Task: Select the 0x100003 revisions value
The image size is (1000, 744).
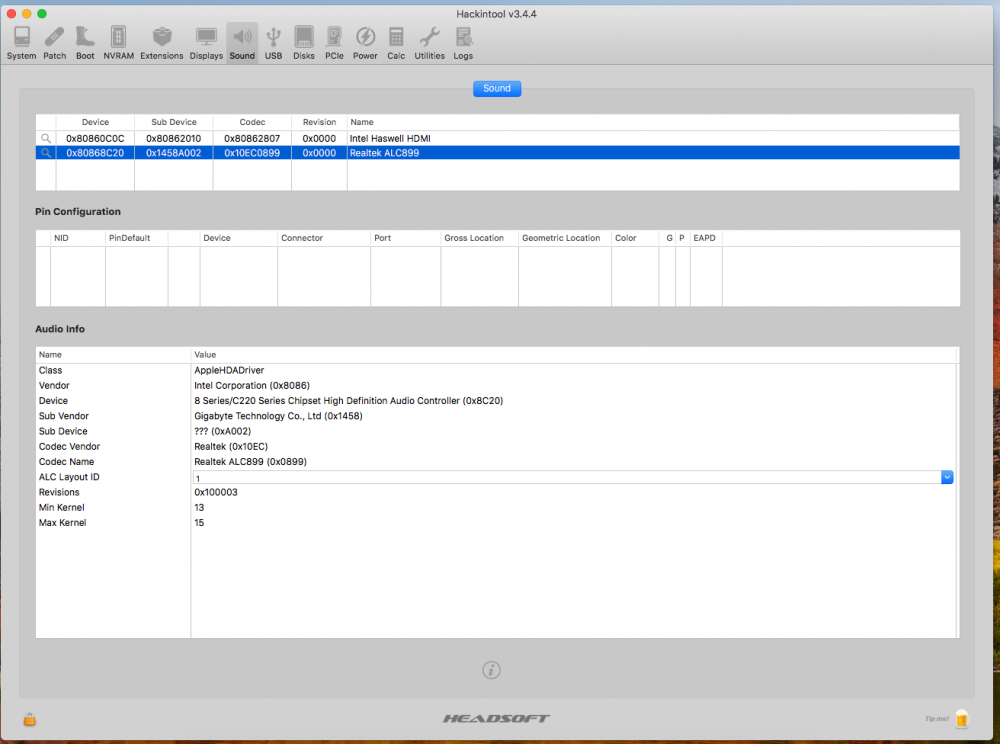Action: [x=216, y=493]
